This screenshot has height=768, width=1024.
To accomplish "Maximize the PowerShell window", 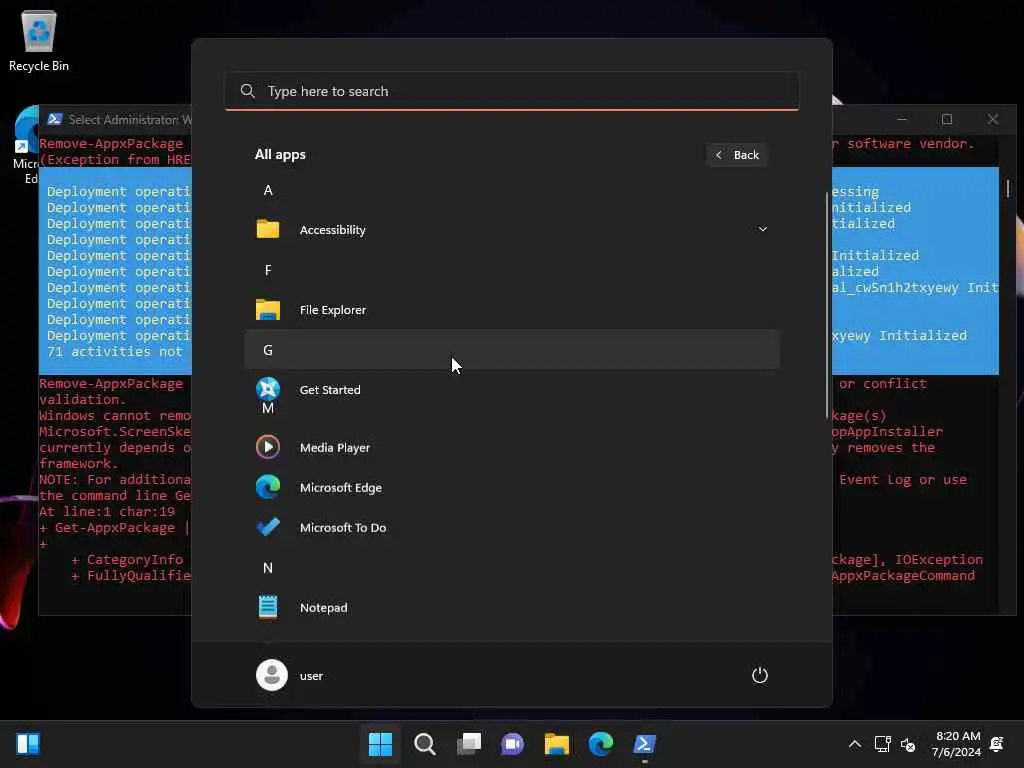I will click(x=947, y=119).
